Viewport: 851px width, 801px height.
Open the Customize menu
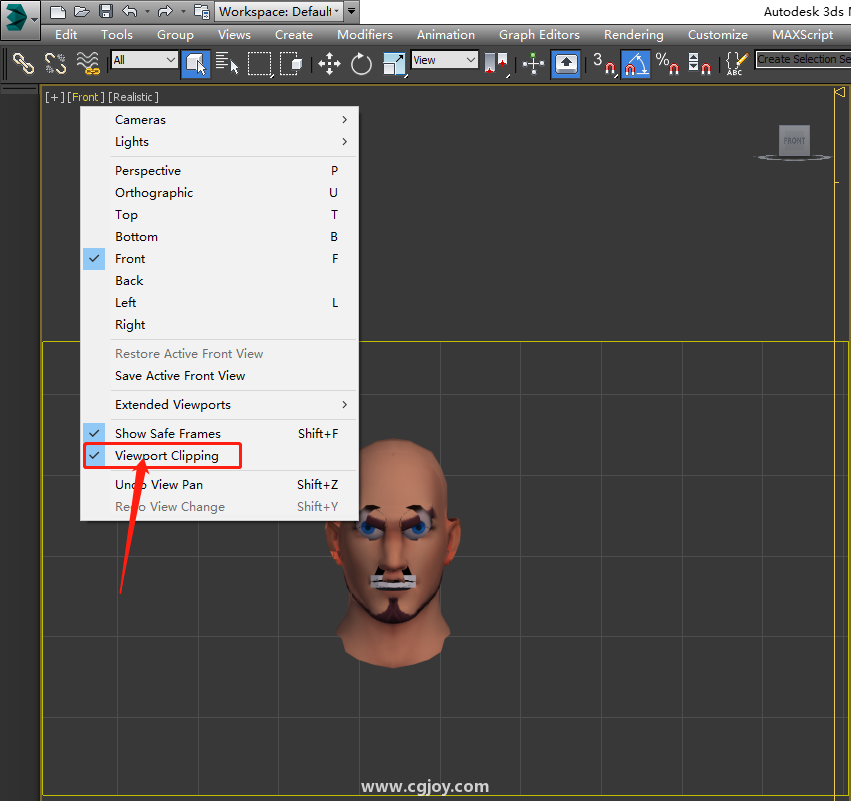point(718,35)
